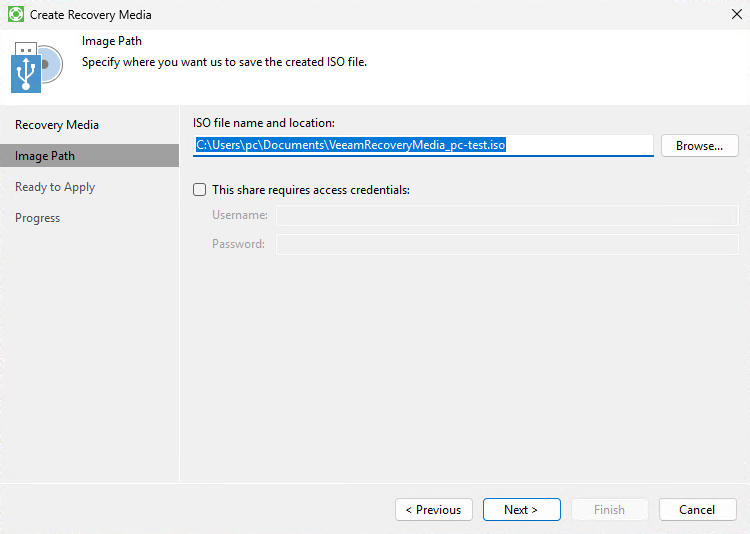
Task: Click the 'Create Recovery Media' window title
Action: pos(90,15)
